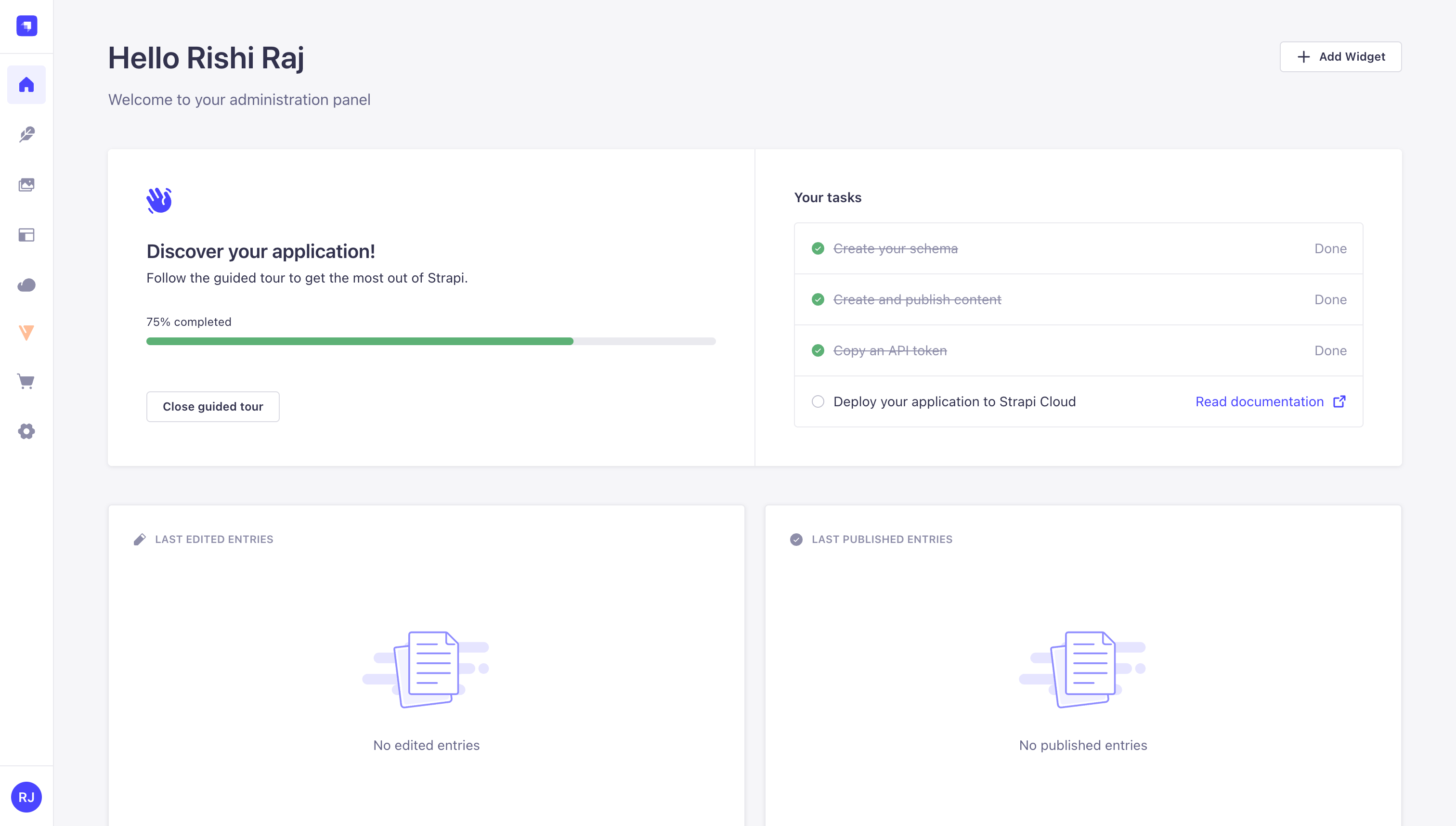Open Content Manager feather icon
Screen dimensions: 1456x826
coord(26,134)
